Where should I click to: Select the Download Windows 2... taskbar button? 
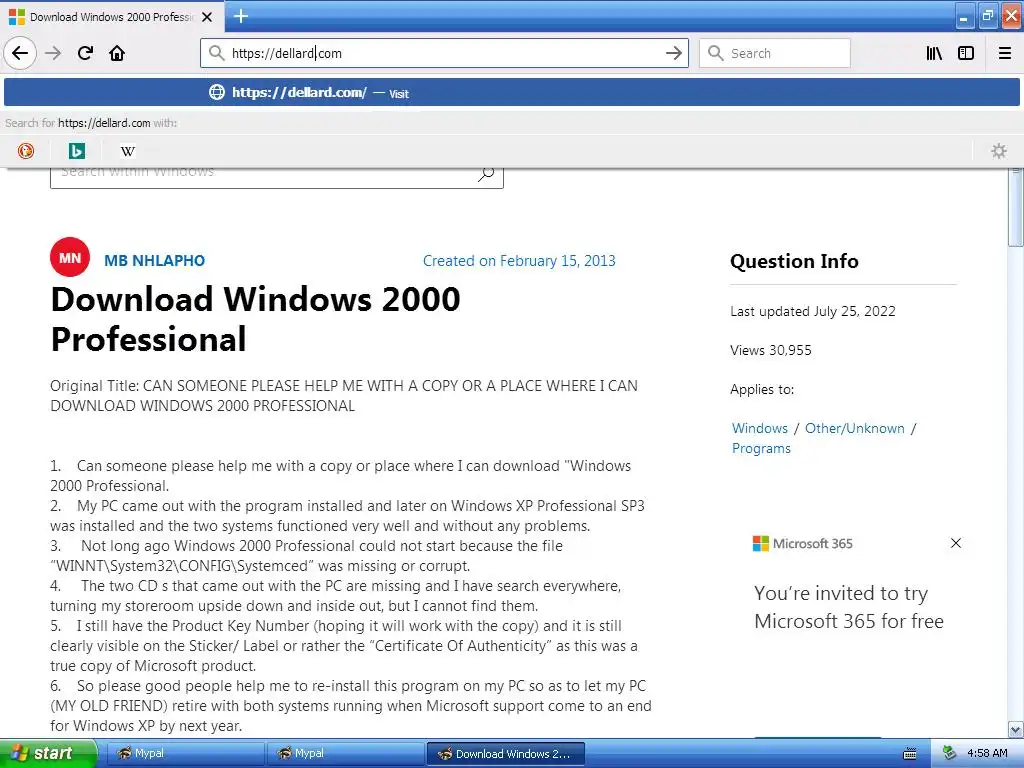[505, 754]
